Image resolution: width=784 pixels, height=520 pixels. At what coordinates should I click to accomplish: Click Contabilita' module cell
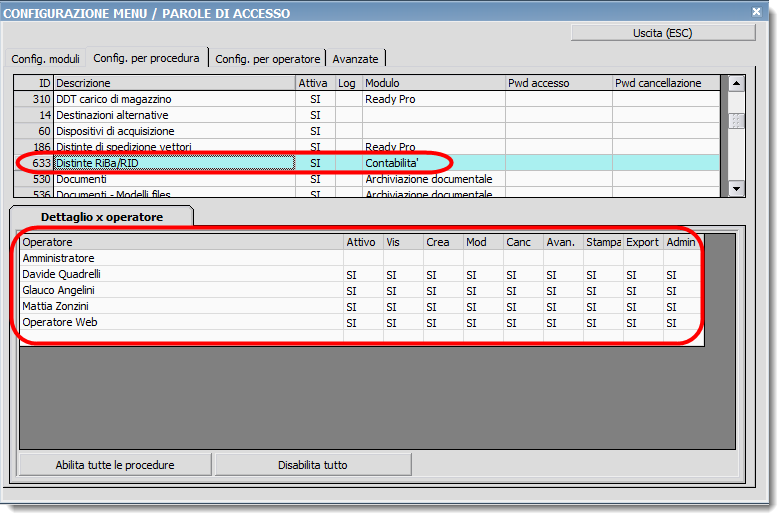434,163
